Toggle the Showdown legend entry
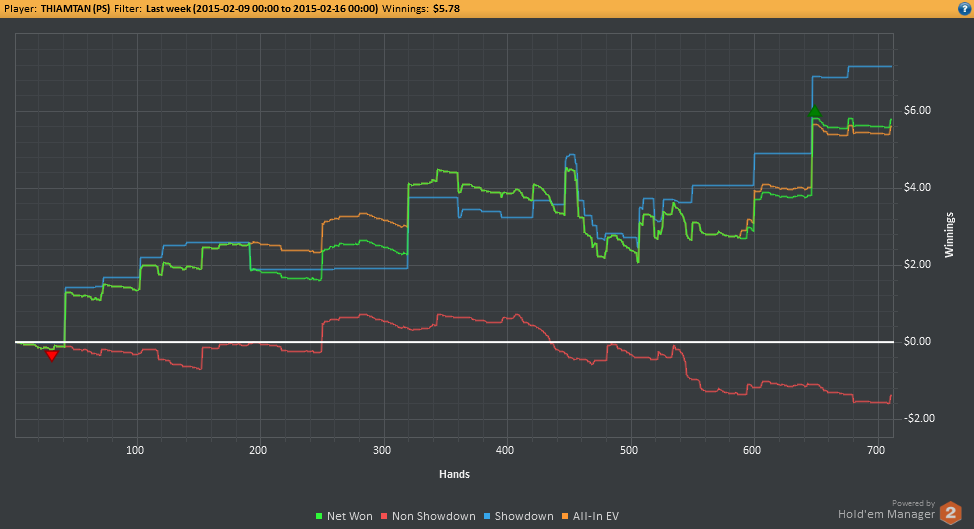 [x=518, y=516]
